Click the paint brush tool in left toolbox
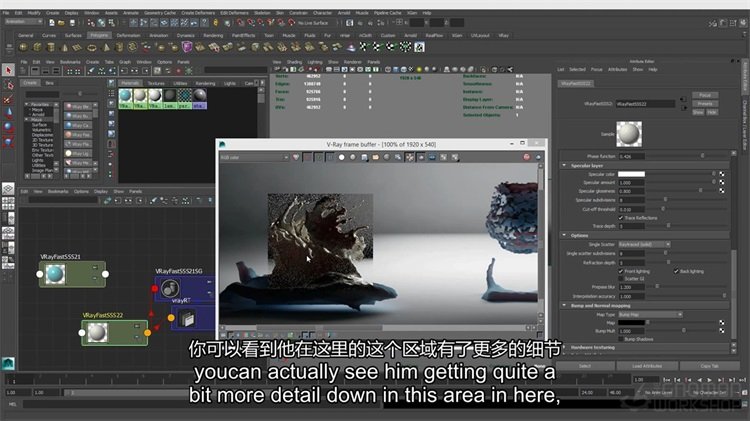Viewport: 750px width, 421px height. pyautogui.click(x=8, y=100)
